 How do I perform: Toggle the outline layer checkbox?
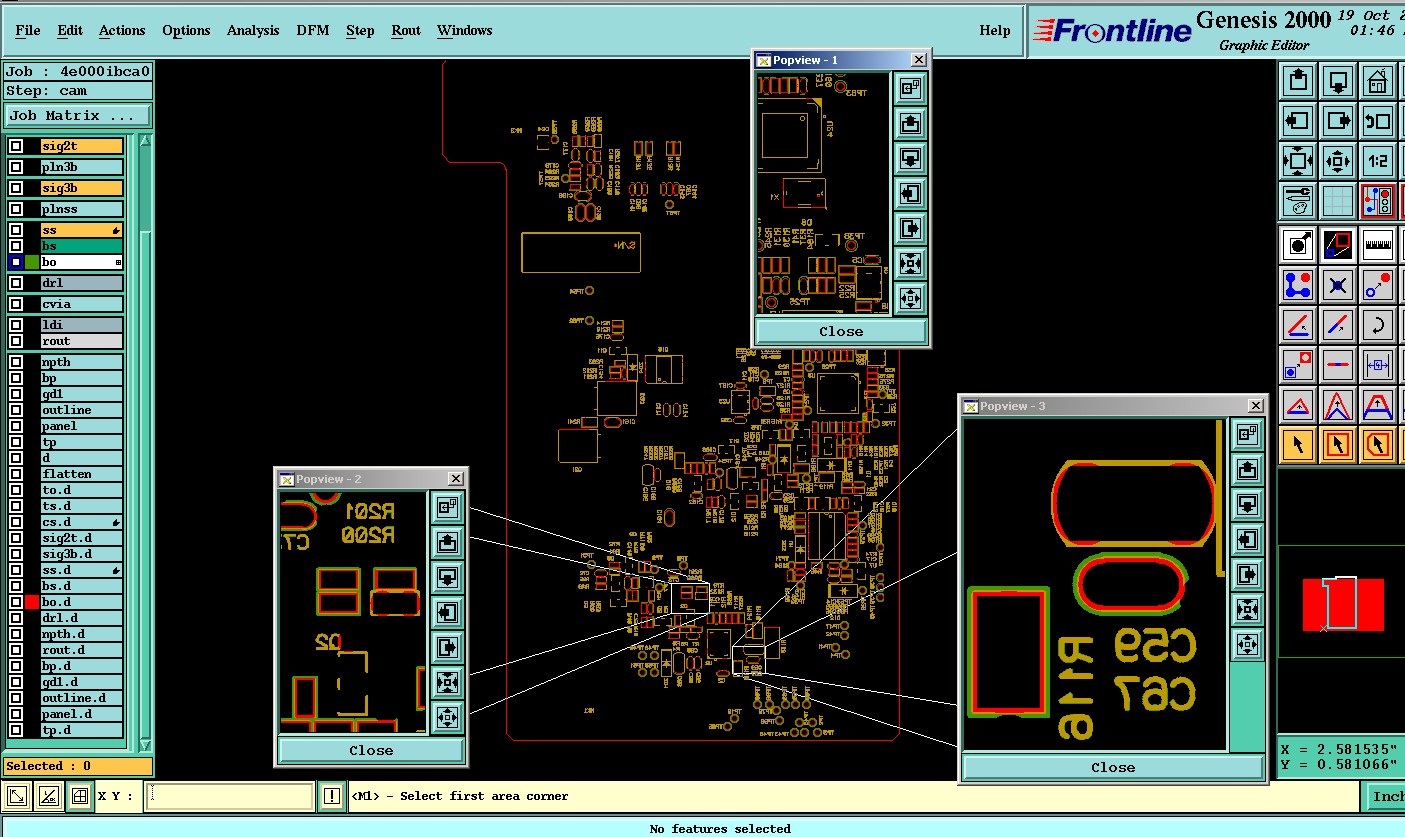pyautogui.click(x=16, y=410)
